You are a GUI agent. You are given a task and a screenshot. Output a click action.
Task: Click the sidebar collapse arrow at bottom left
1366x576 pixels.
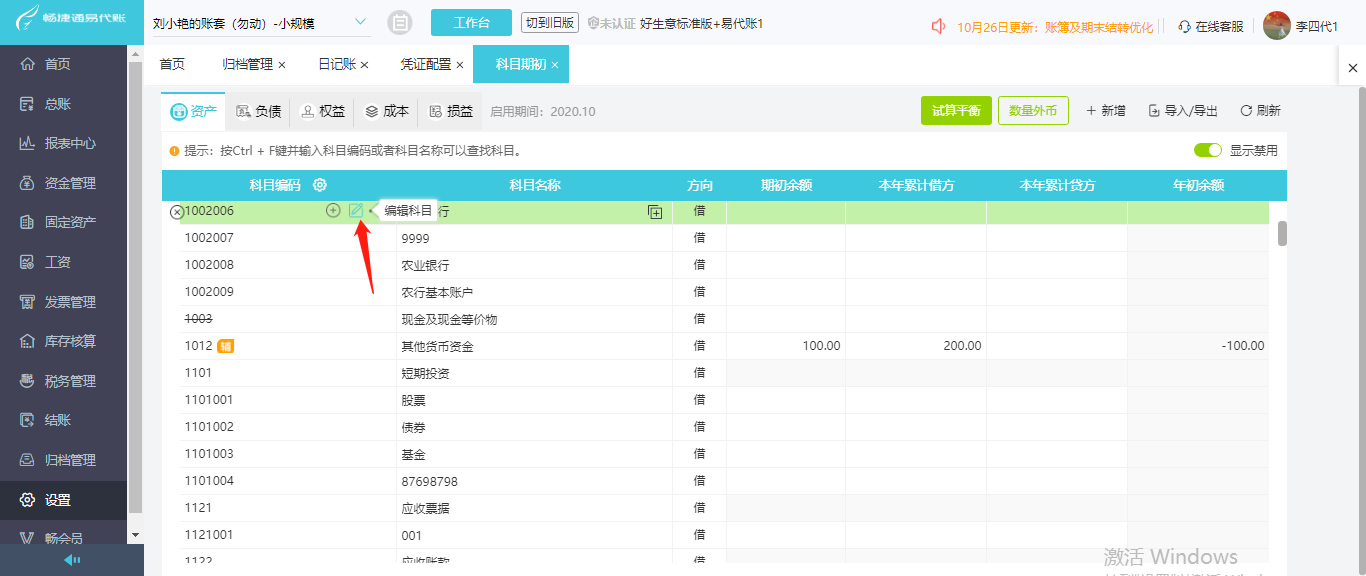(x=72, y=560)
